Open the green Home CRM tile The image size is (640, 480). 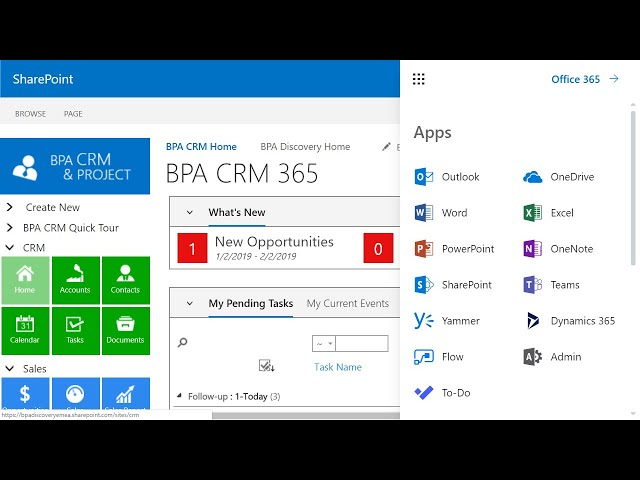click(25, 280)
